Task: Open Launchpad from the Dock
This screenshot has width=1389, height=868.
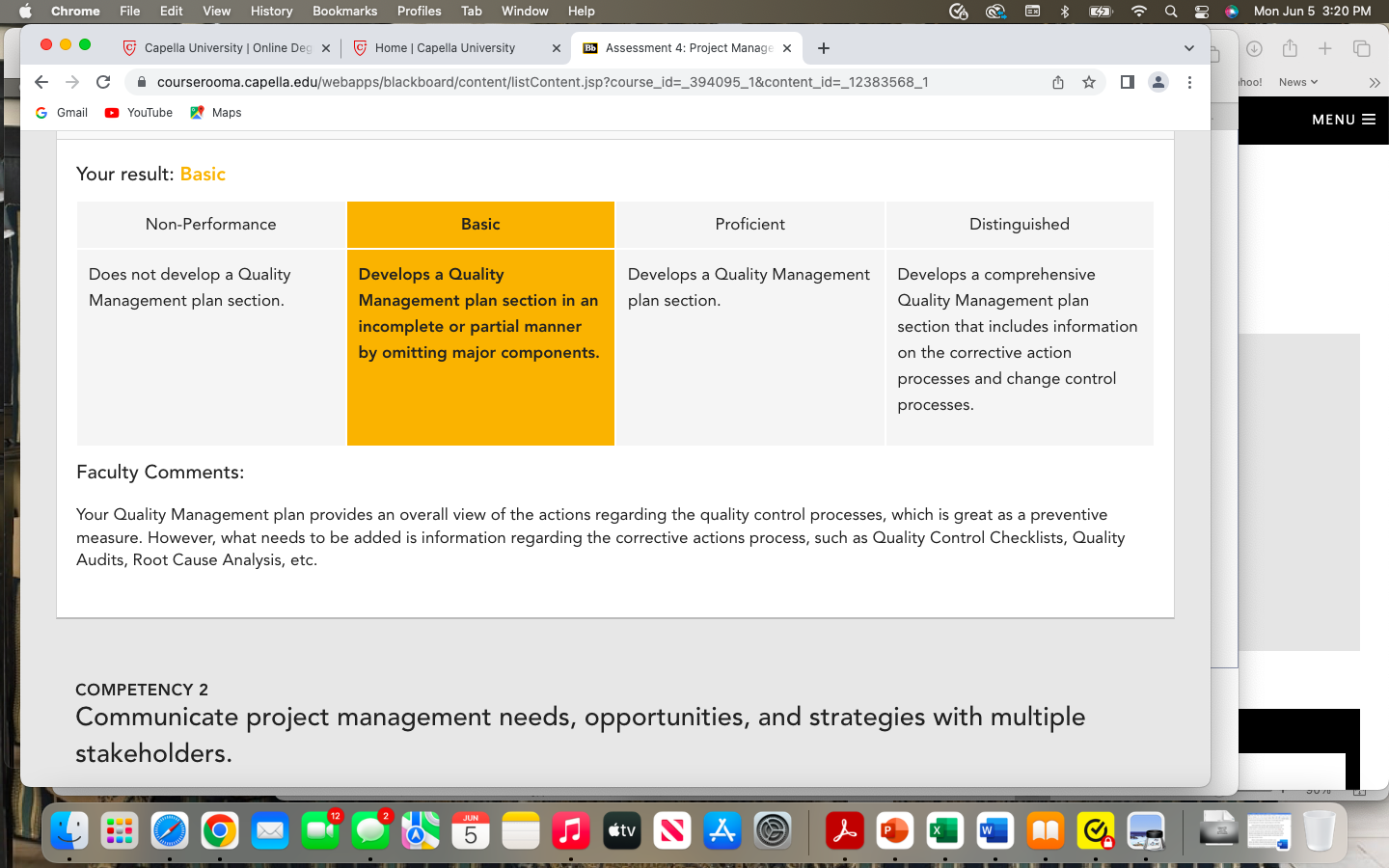Action: click(120, 830)
